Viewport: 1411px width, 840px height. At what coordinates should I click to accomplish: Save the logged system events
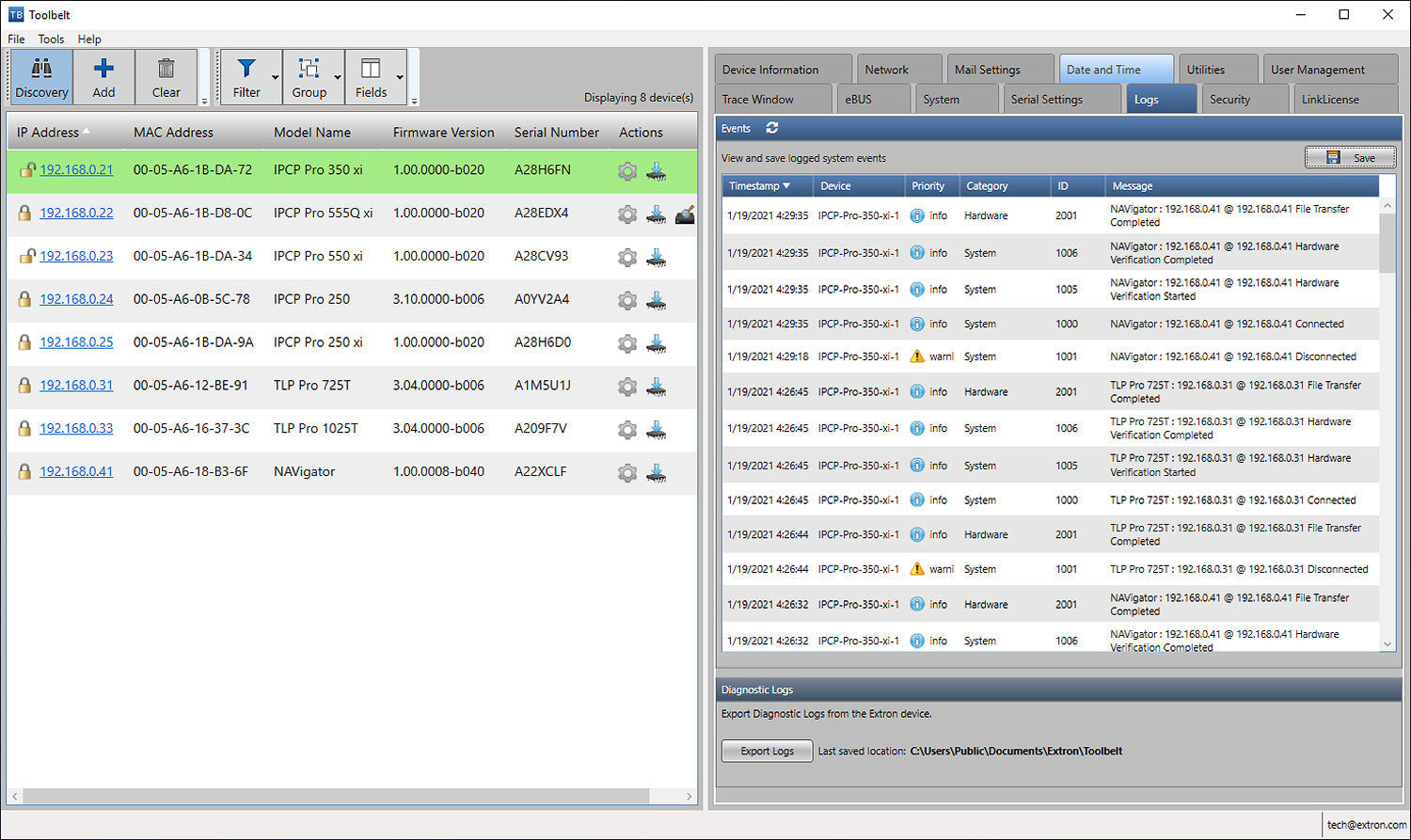point(1350,158)
